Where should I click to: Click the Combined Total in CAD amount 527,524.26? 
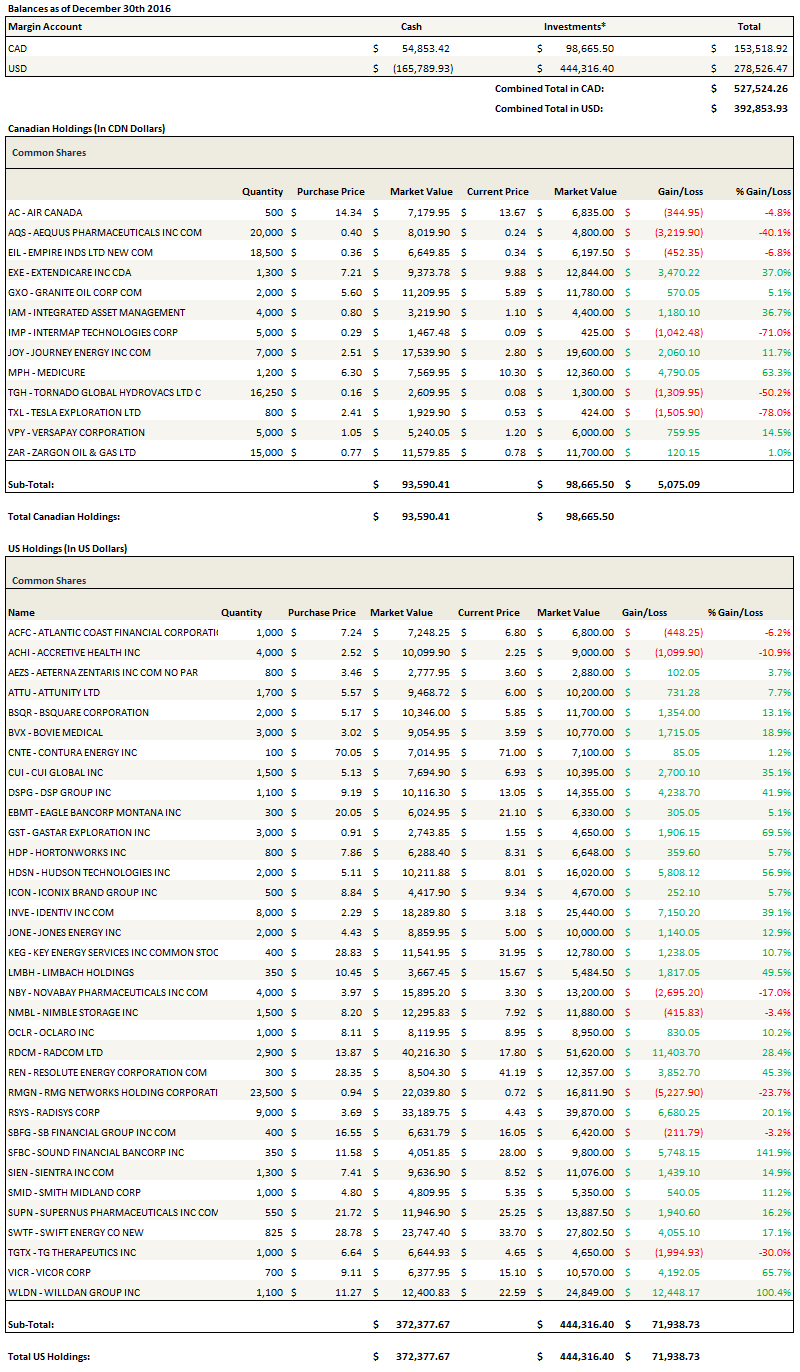click(759, 88)
